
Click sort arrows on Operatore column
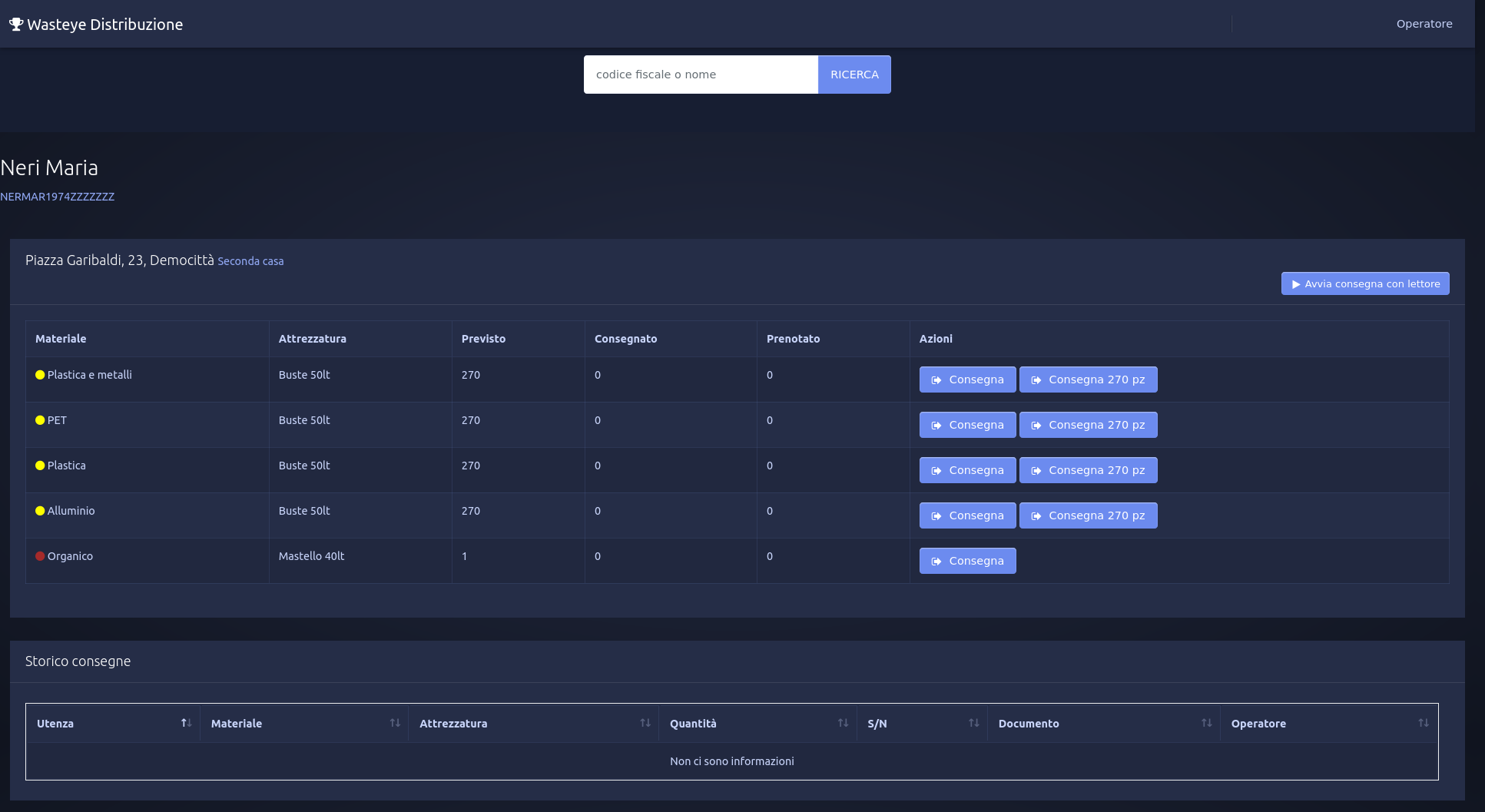coord(1423,723)
